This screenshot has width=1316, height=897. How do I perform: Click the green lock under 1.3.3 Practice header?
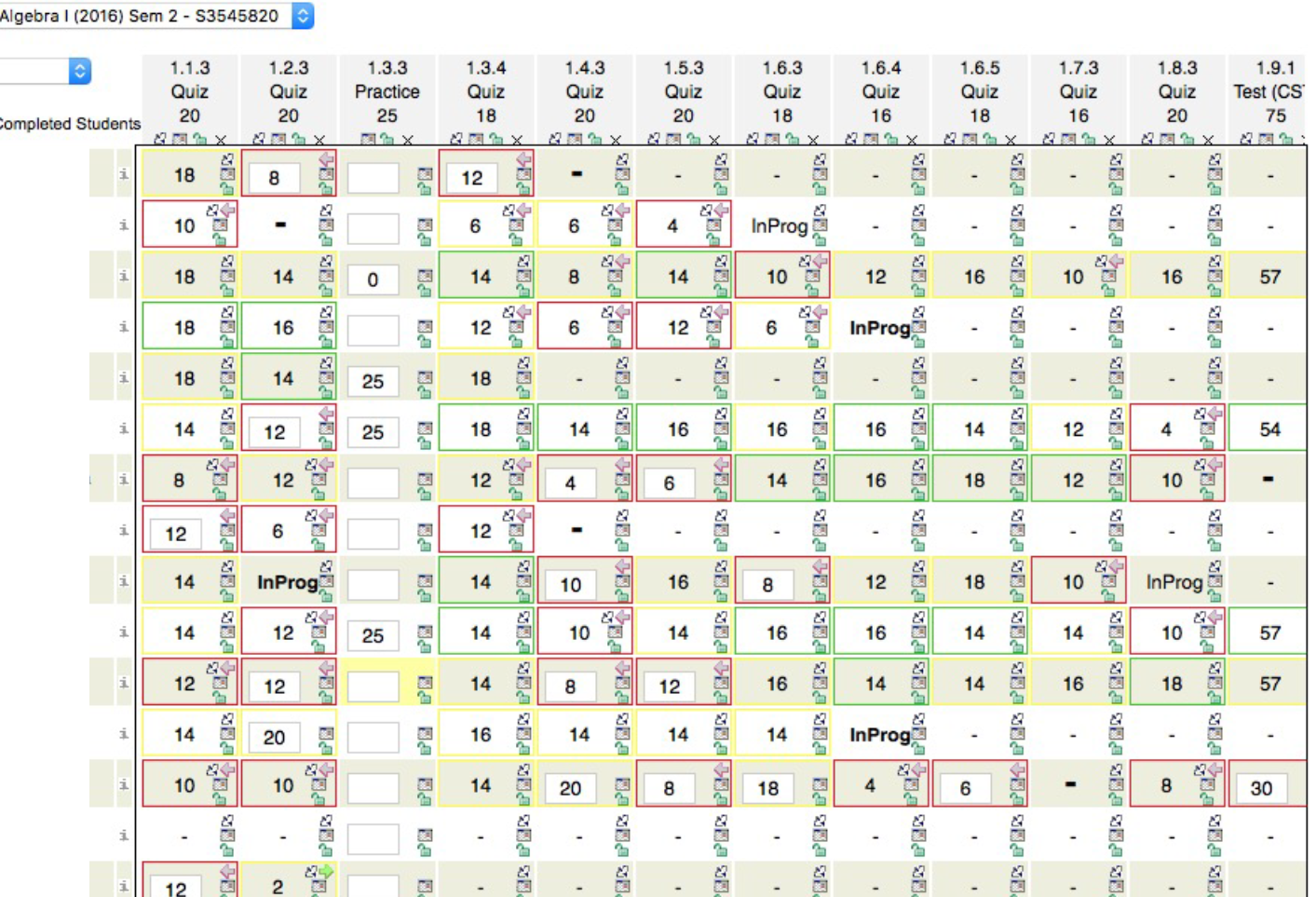click(x=387, y=140)
